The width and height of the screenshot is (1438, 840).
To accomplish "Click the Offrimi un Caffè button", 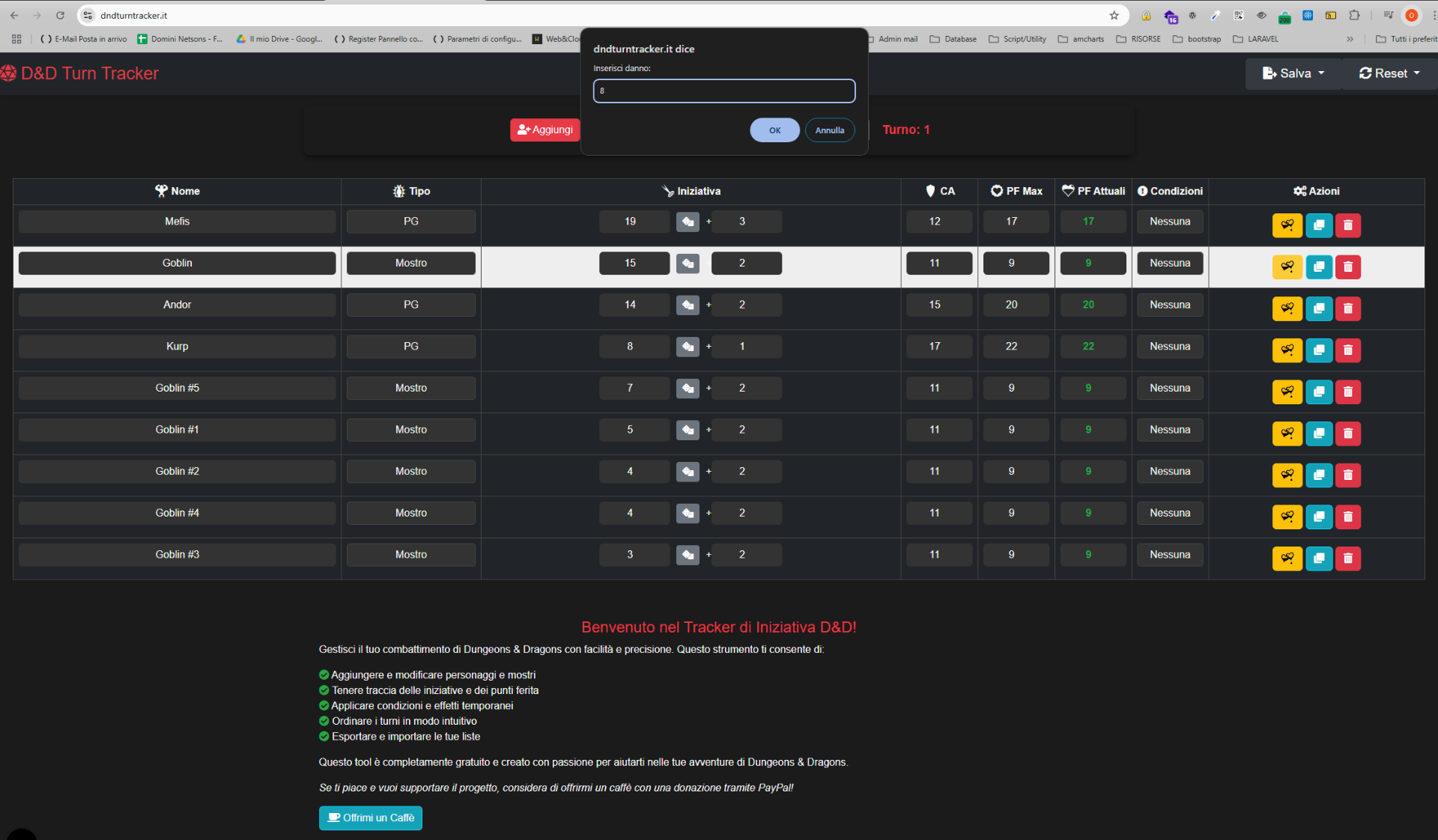I will point(371,818).
